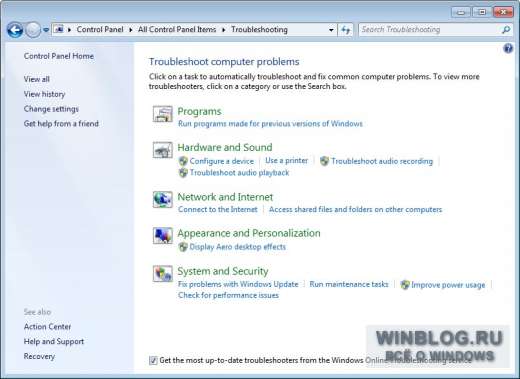This screenshot has width=520, height=379.
Task: Open Check for performance issues link
Action: pyautogui.click(x=228, y=295)
